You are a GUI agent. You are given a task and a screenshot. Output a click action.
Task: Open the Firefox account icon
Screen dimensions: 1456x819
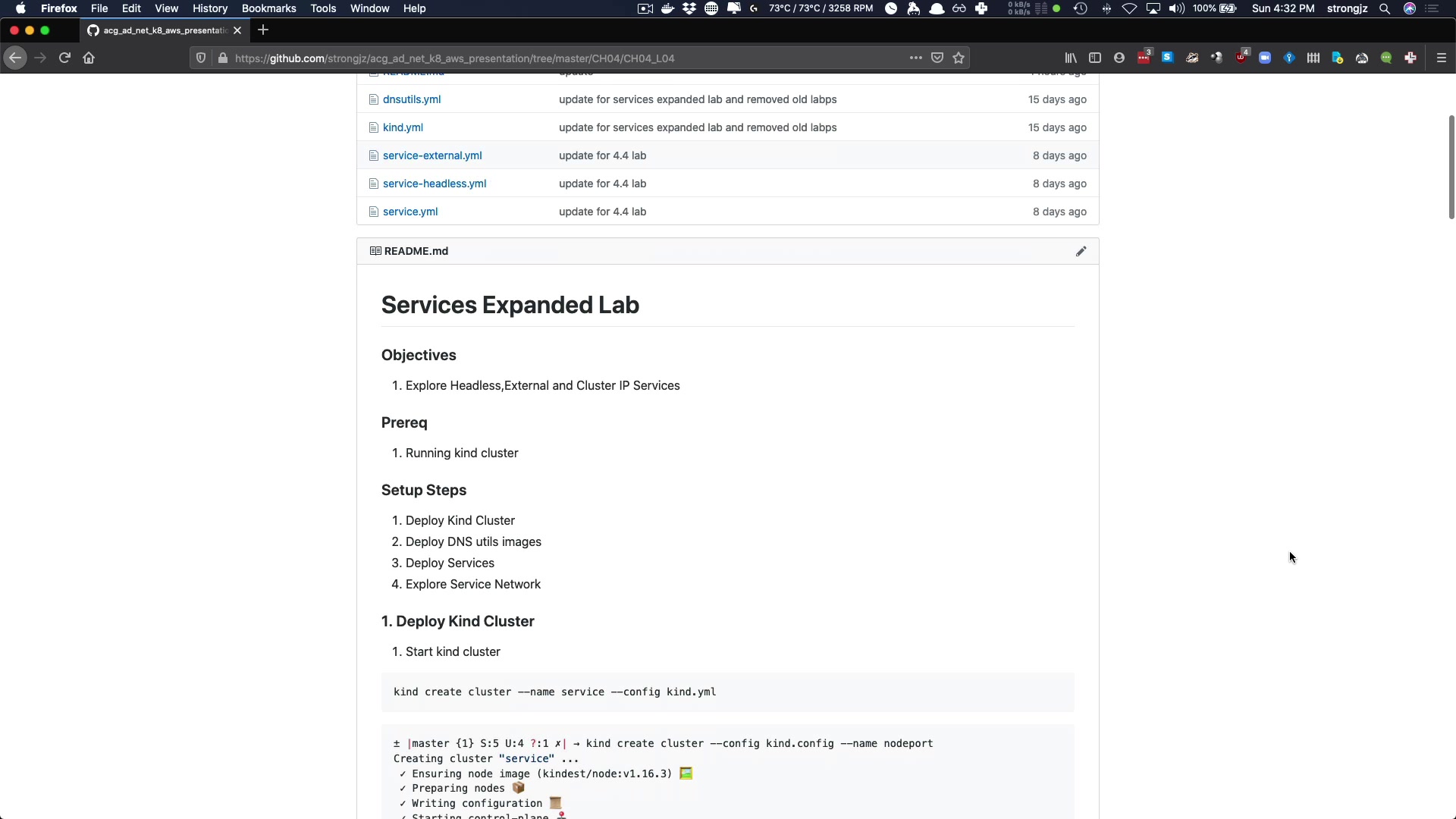coord(1119,58)
